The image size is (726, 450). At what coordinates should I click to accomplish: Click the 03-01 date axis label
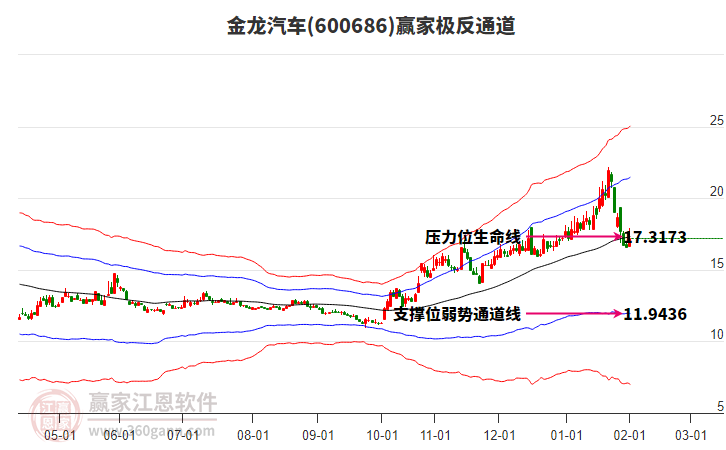coord(691,435)
